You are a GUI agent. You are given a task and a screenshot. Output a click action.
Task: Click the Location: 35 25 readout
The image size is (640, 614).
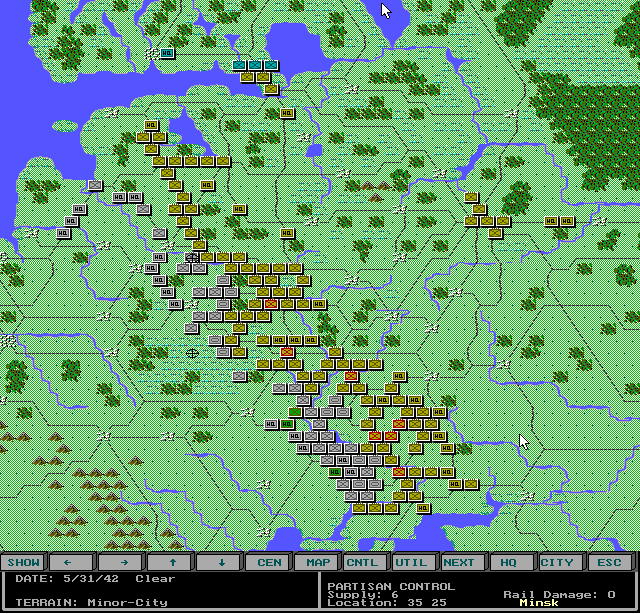point(387,603)
